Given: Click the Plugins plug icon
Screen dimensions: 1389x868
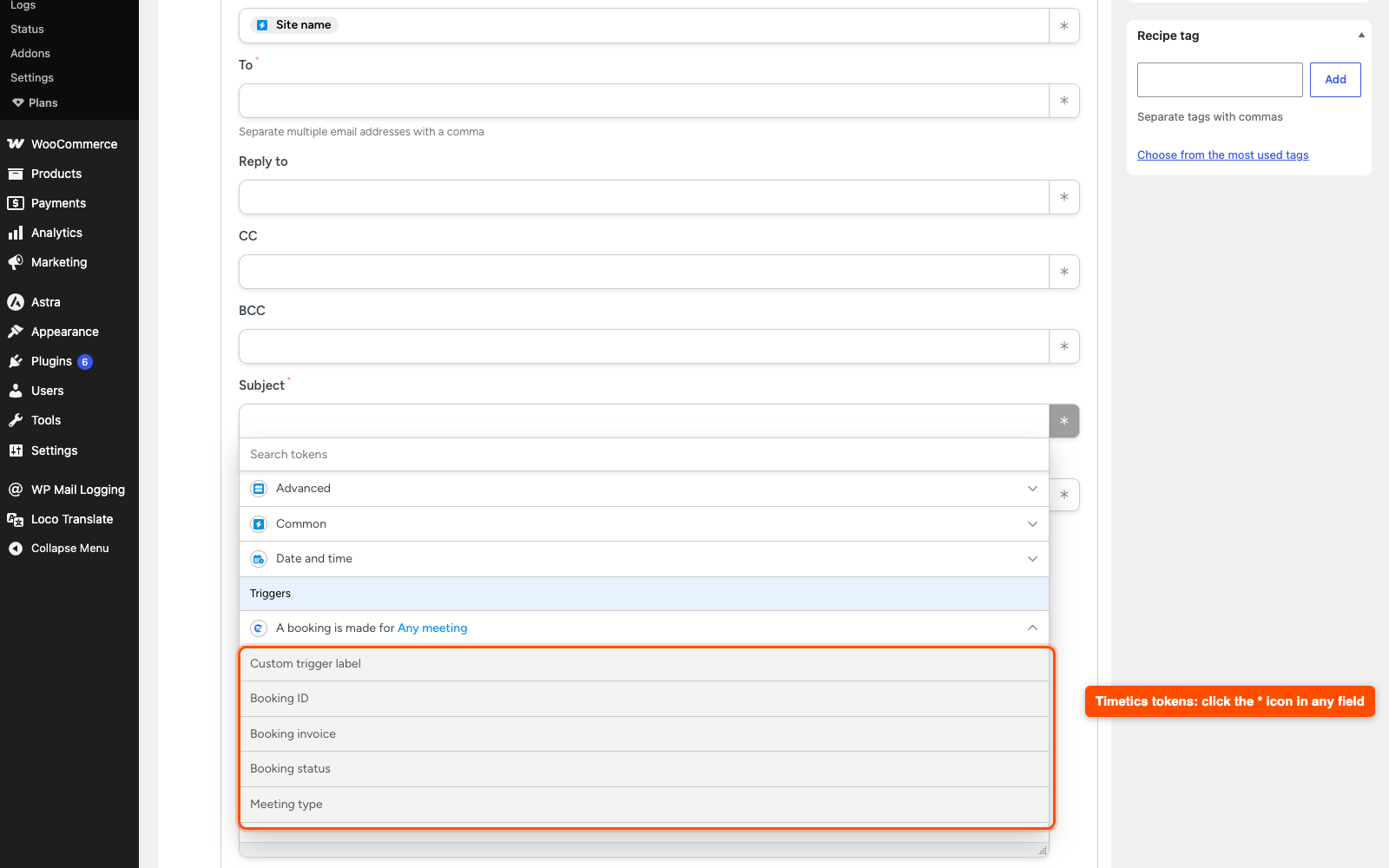Looking at the screenshot, I should tap(16, 361).
